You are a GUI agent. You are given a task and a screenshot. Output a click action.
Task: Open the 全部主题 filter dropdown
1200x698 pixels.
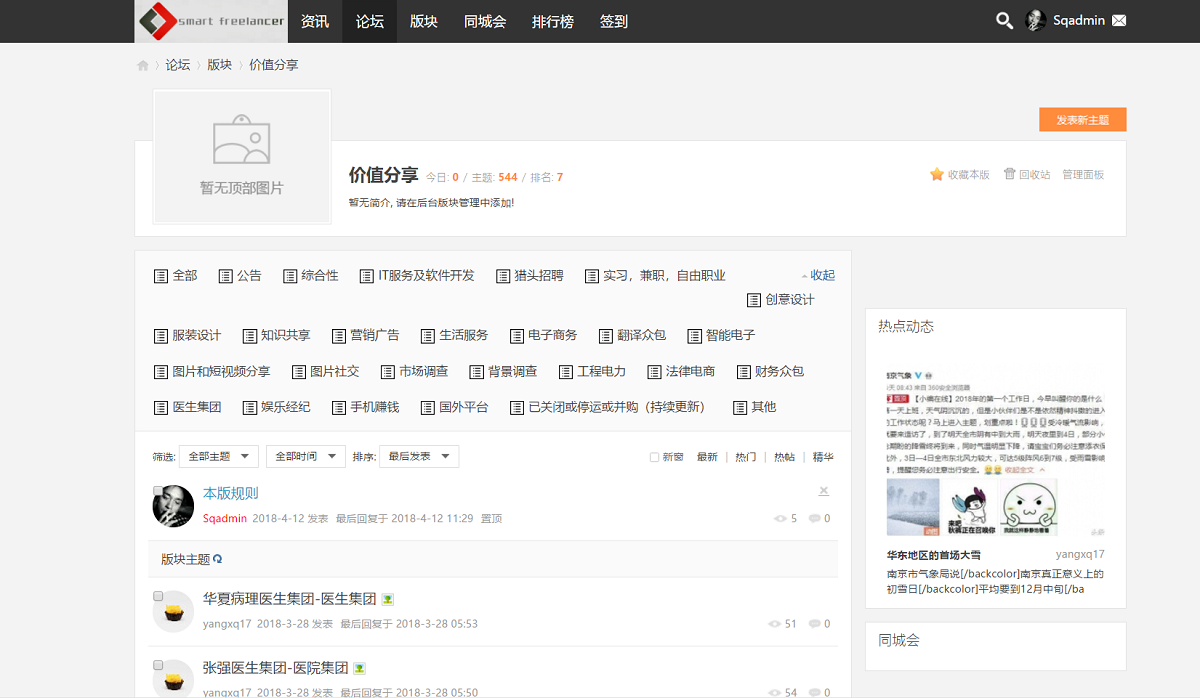pos(219,456)
